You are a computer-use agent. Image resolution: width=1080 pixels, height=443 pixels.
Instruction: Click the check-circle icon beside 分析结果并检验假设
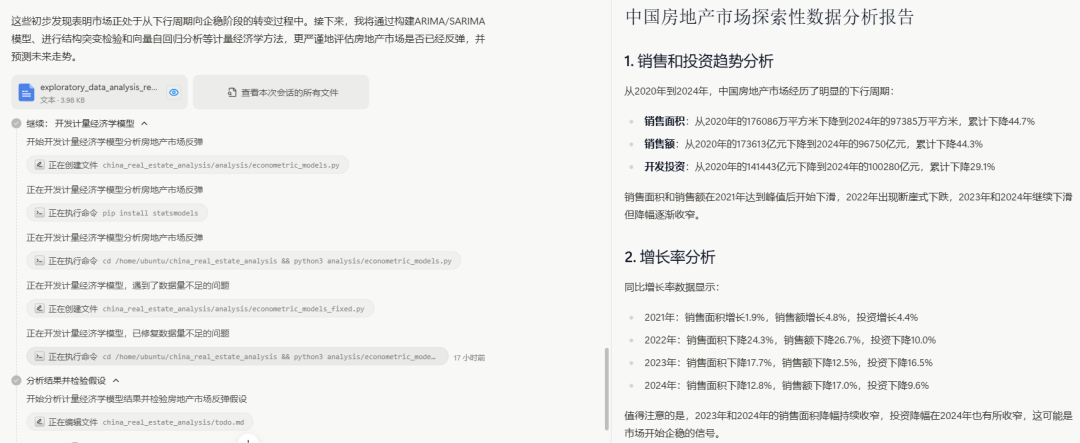17,380
